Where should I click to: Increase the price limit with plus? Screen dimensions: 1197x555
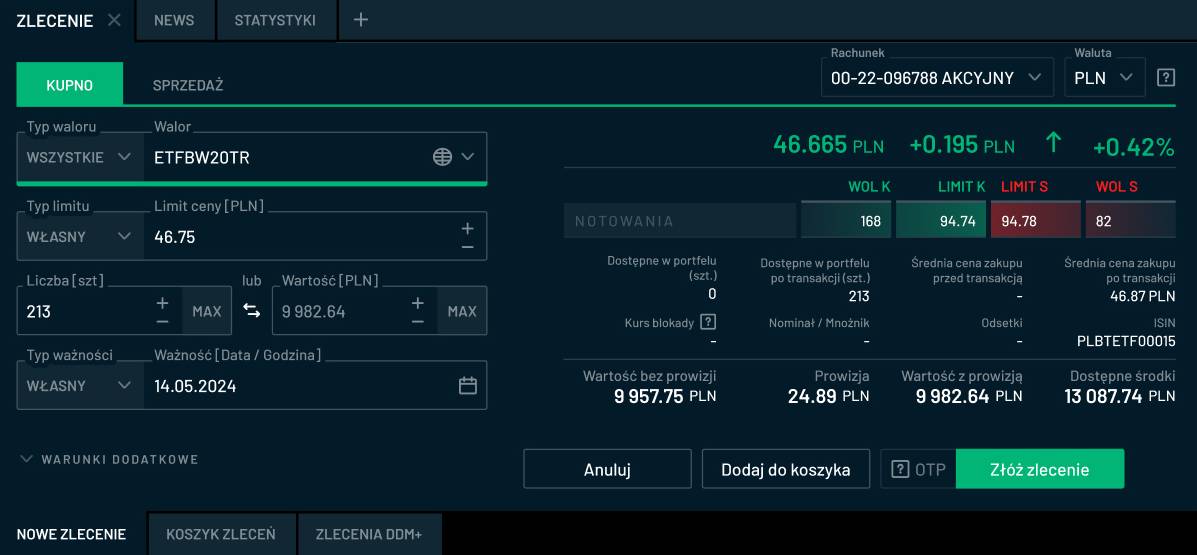pos(467,228)
